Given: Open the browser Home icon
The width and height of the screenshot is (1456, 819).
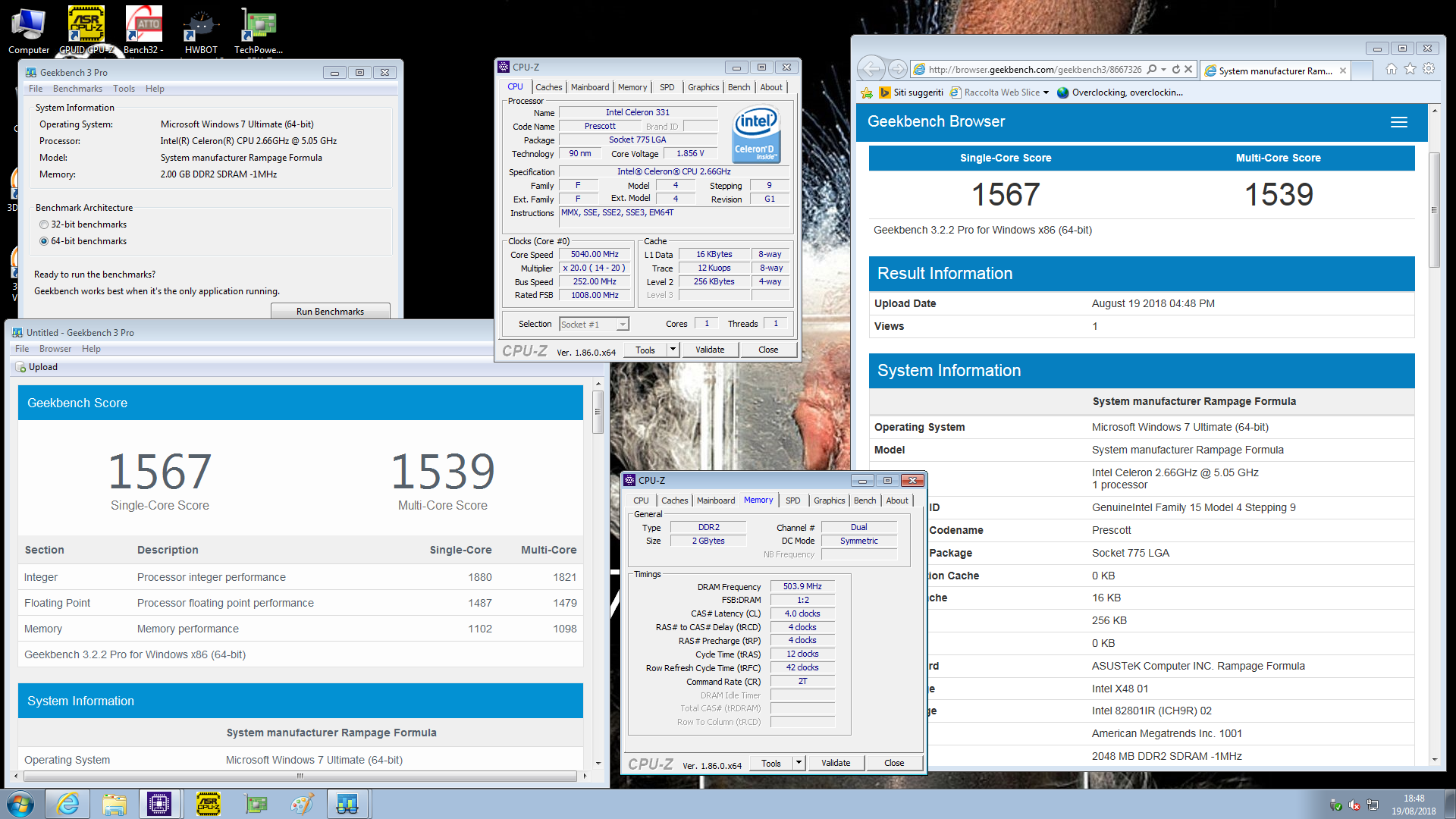Looking at the screenshot, I should (x=1392, y=69).
